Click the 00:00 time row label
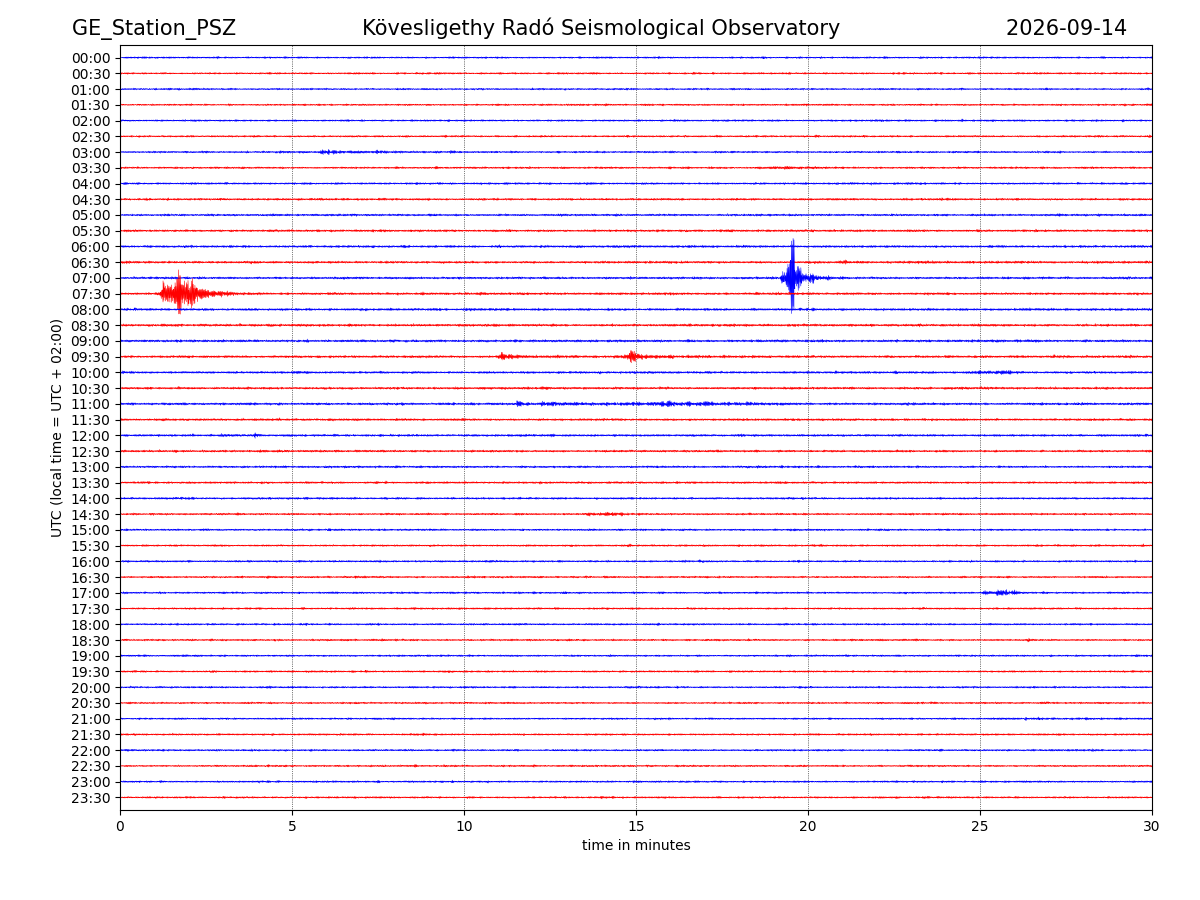The height and width of the screenshot is (900, 1200). (x=91, y=58)
